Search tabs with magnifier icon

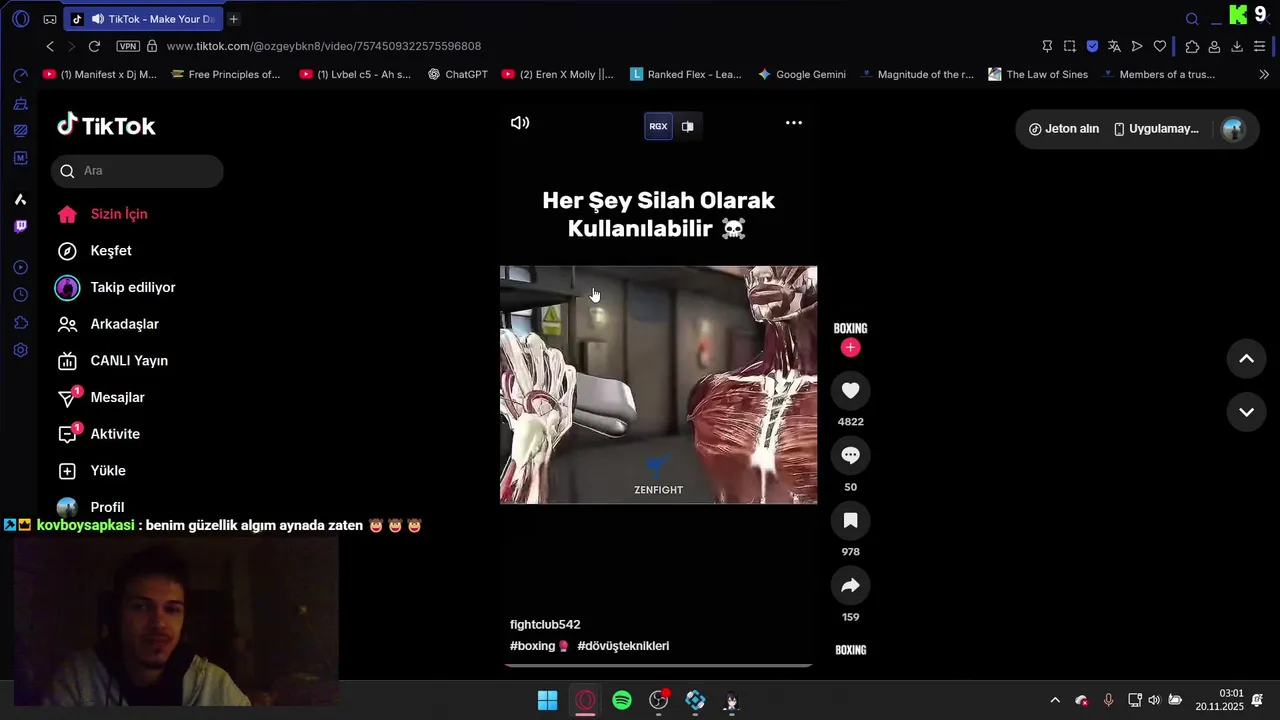pyautogui.click(x=1192, y=19)
